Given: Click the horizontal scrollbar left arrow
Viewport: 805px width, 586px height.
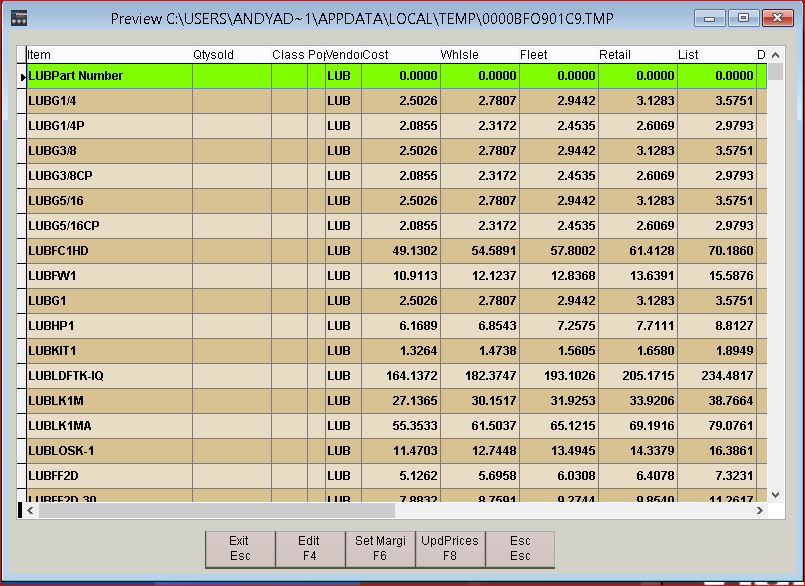Looking at the screenshot, I should tap(31, 511).
